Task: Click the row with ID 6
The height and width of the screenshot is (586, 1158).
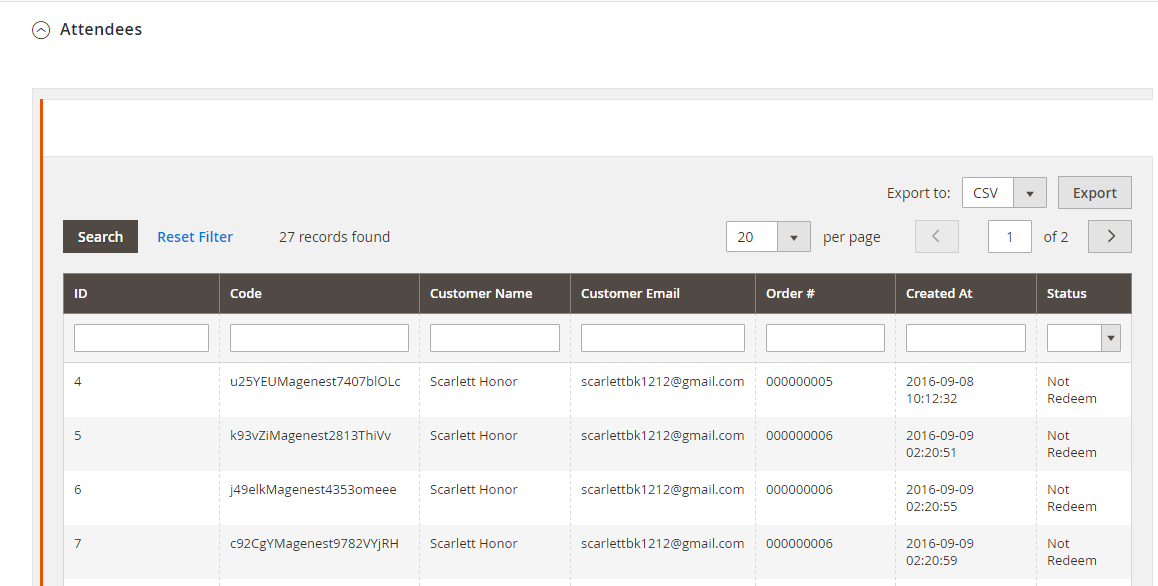Action: point(597,497)
